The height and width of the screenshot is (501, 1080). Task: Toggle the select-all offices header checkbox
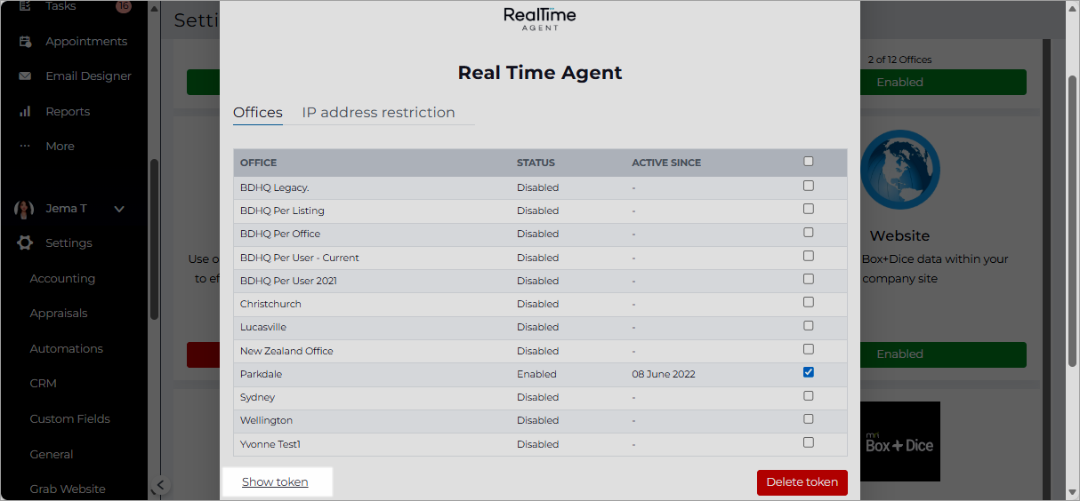[808, 161]
